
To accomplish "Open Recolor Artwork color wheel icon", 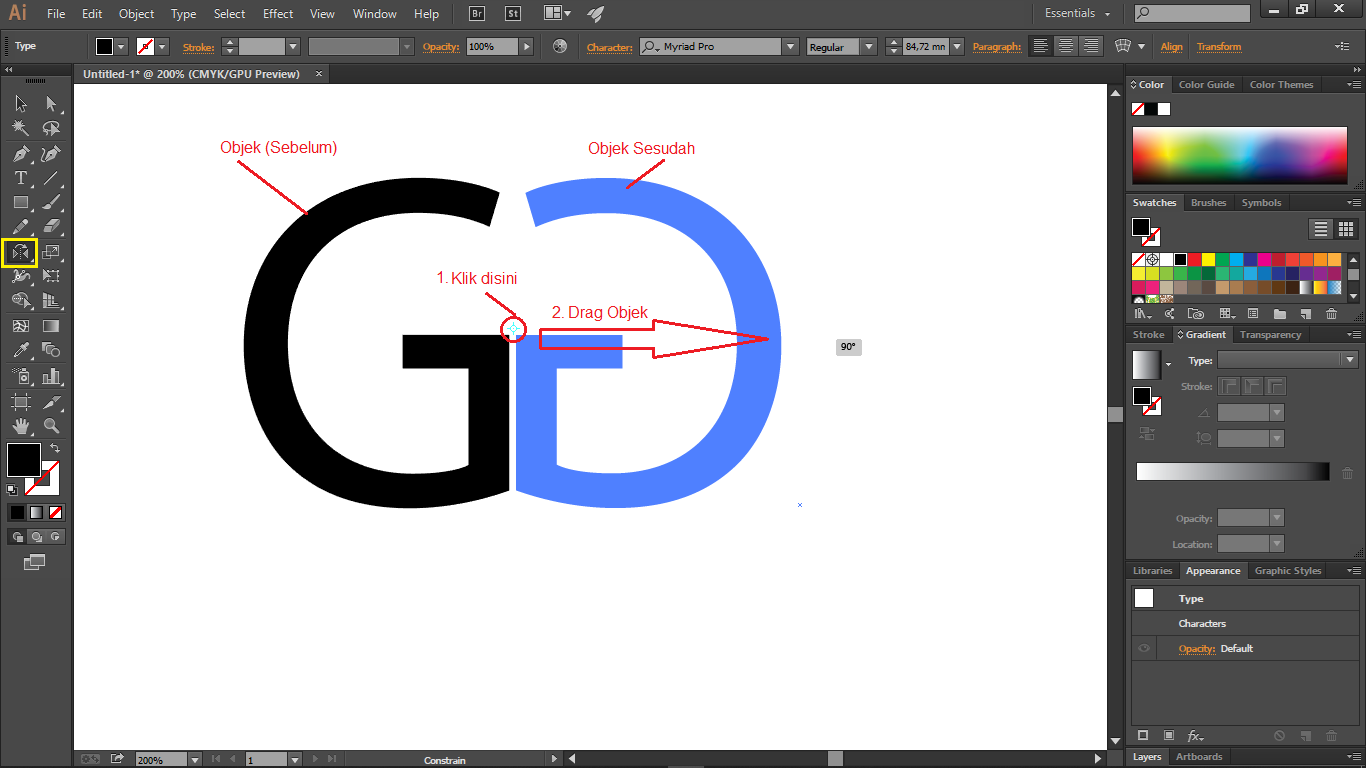I will (559, 47).
